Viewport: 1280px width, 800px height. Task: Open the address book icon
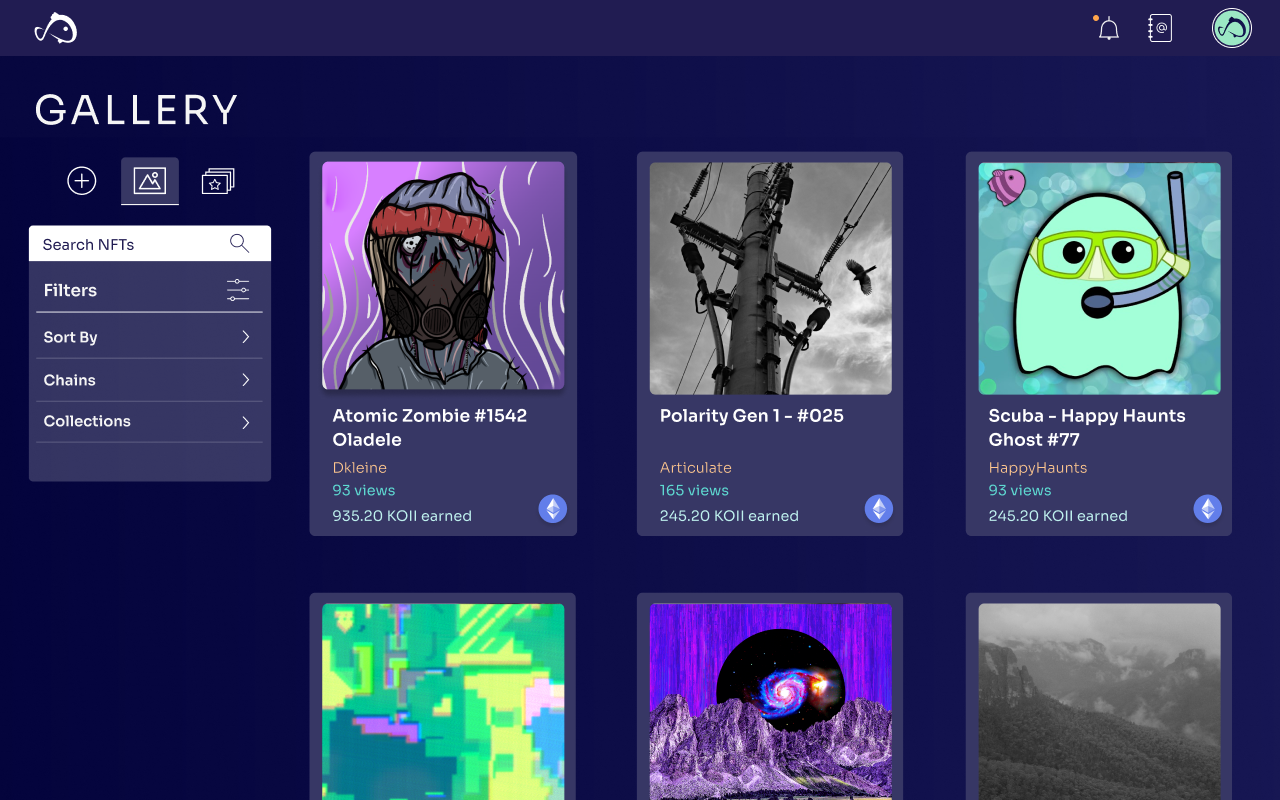[1160, 28]
